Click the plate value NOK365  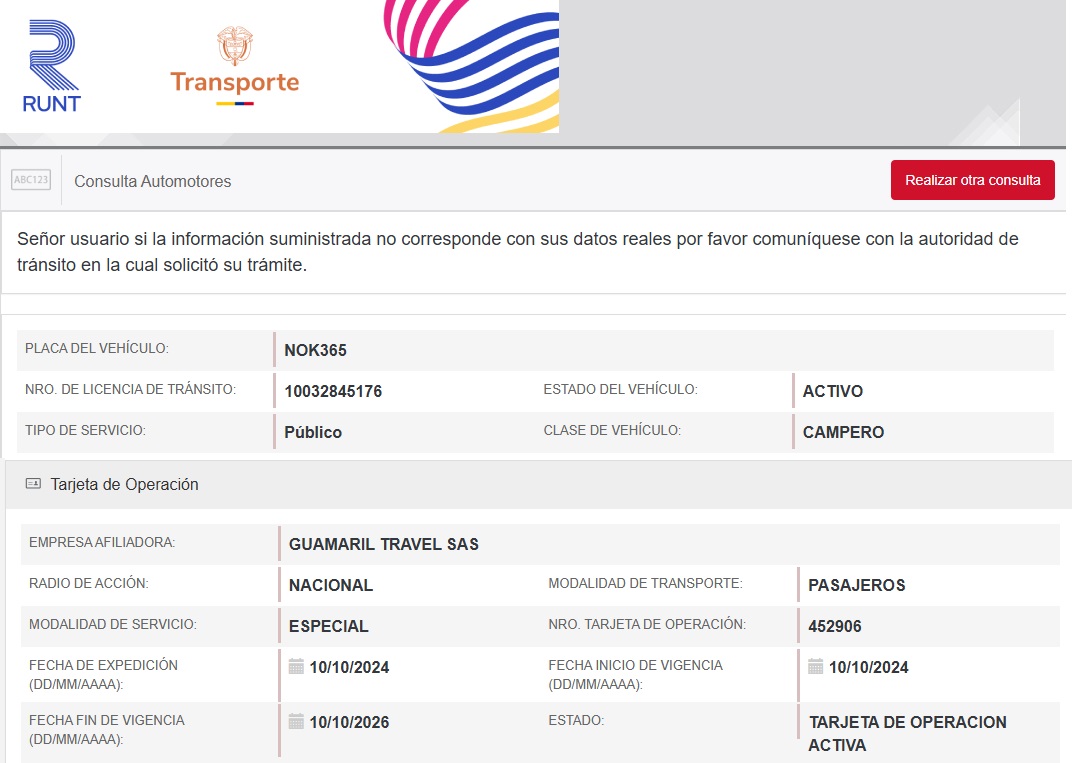tap(315, 351)
